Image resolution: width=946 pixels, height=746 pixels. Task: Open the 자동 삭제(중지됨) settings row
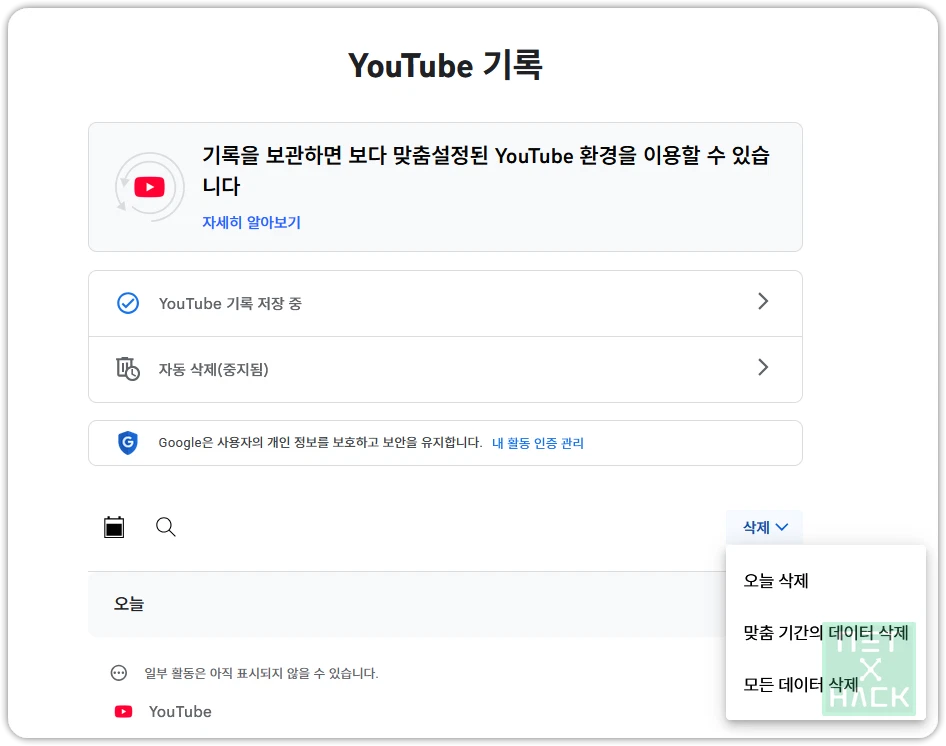(445, 369)
